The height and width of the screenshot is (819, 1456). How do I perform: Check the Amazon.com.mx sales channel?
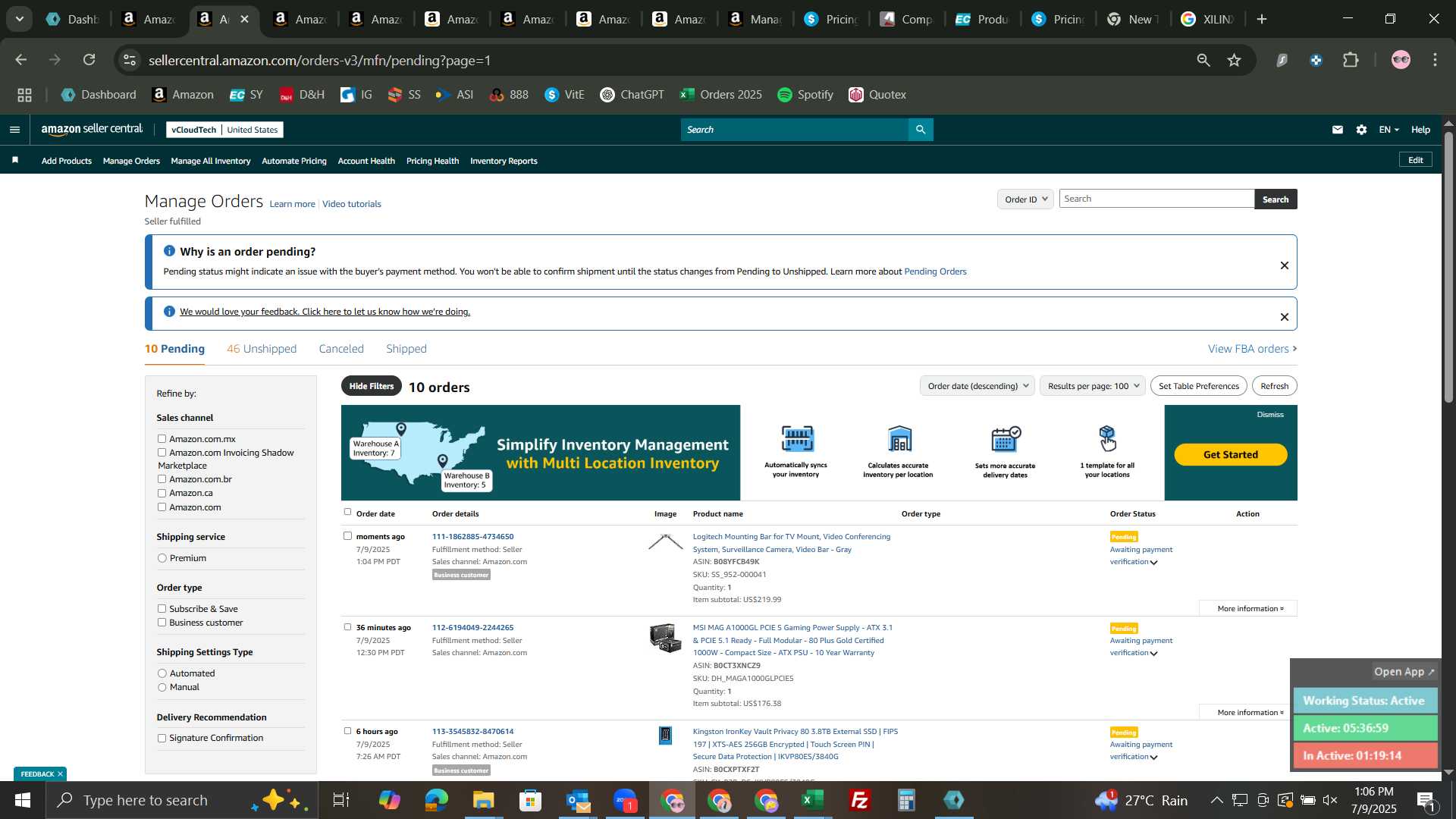[x=162, y=439]
